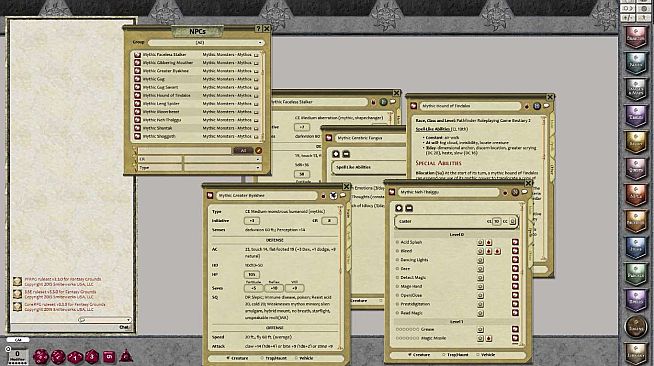The height and width of the screenshot is (366, 654).
Task: Click Magic Missile red damage icon
Action: click(x=489, y=338)
